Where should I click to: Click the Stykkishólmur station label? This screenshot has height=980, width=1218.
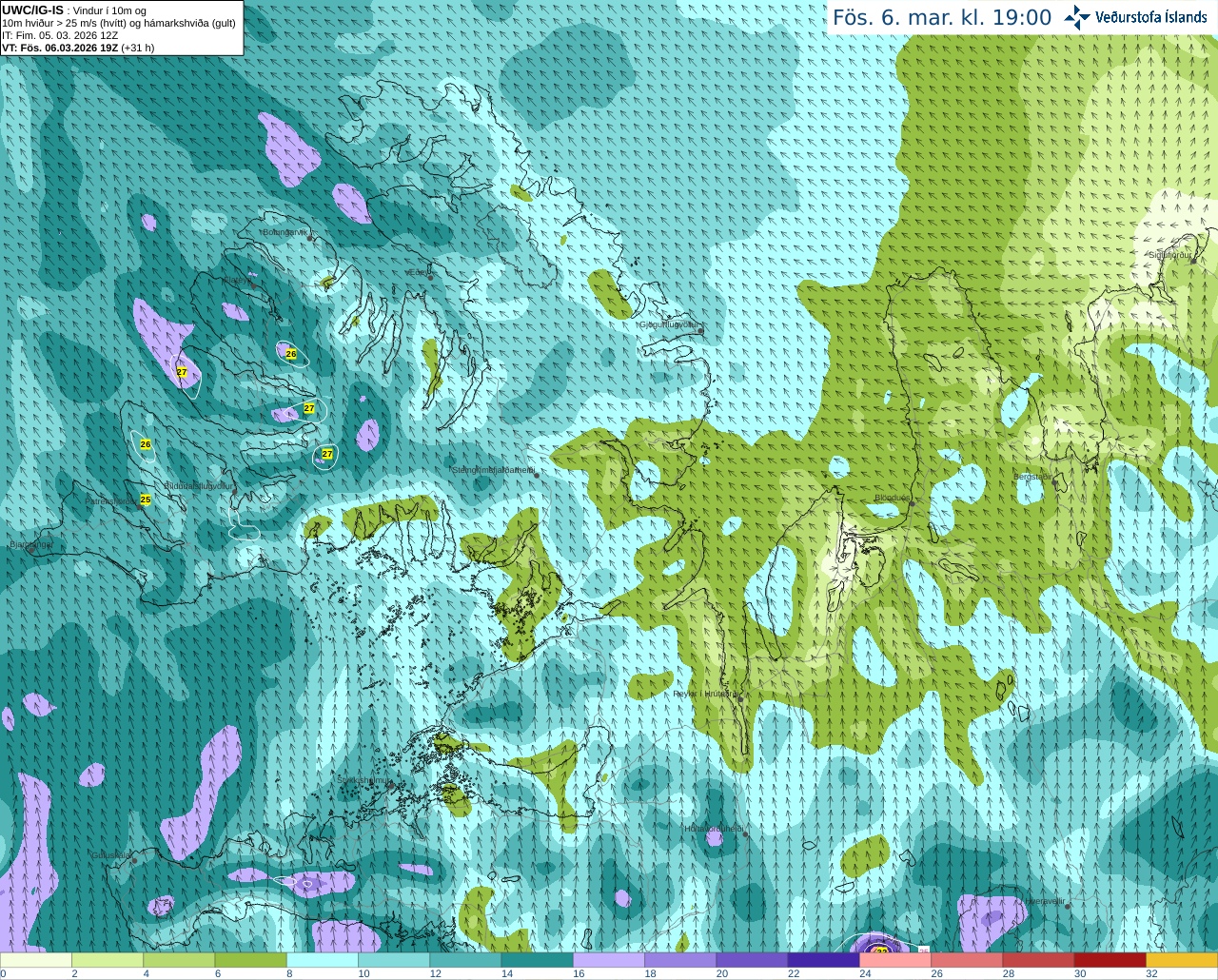[x=363, y=780]
